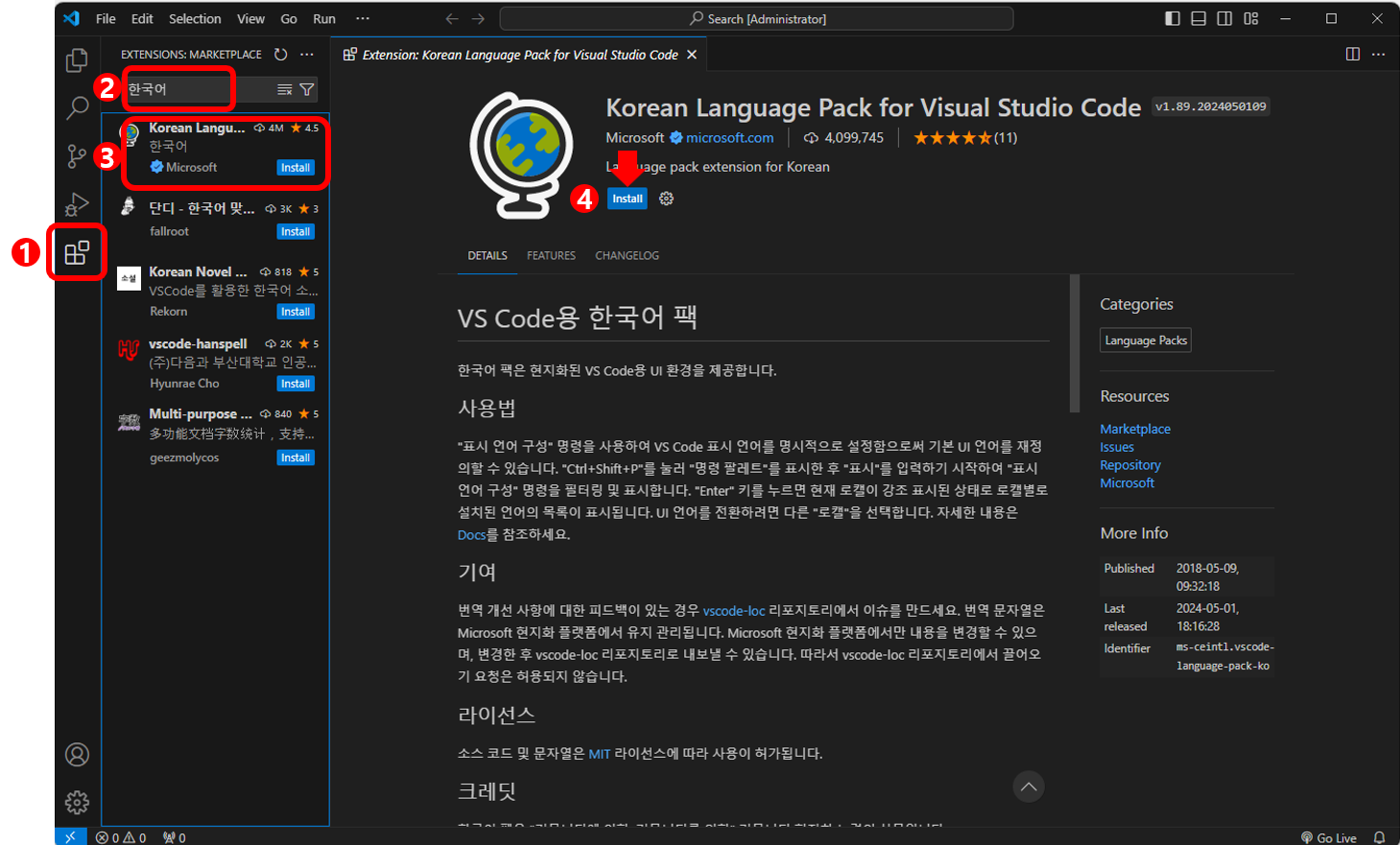Open the Search view in activity bar
The width and height of the screenshot is (1400, 845).
point(77,107)
